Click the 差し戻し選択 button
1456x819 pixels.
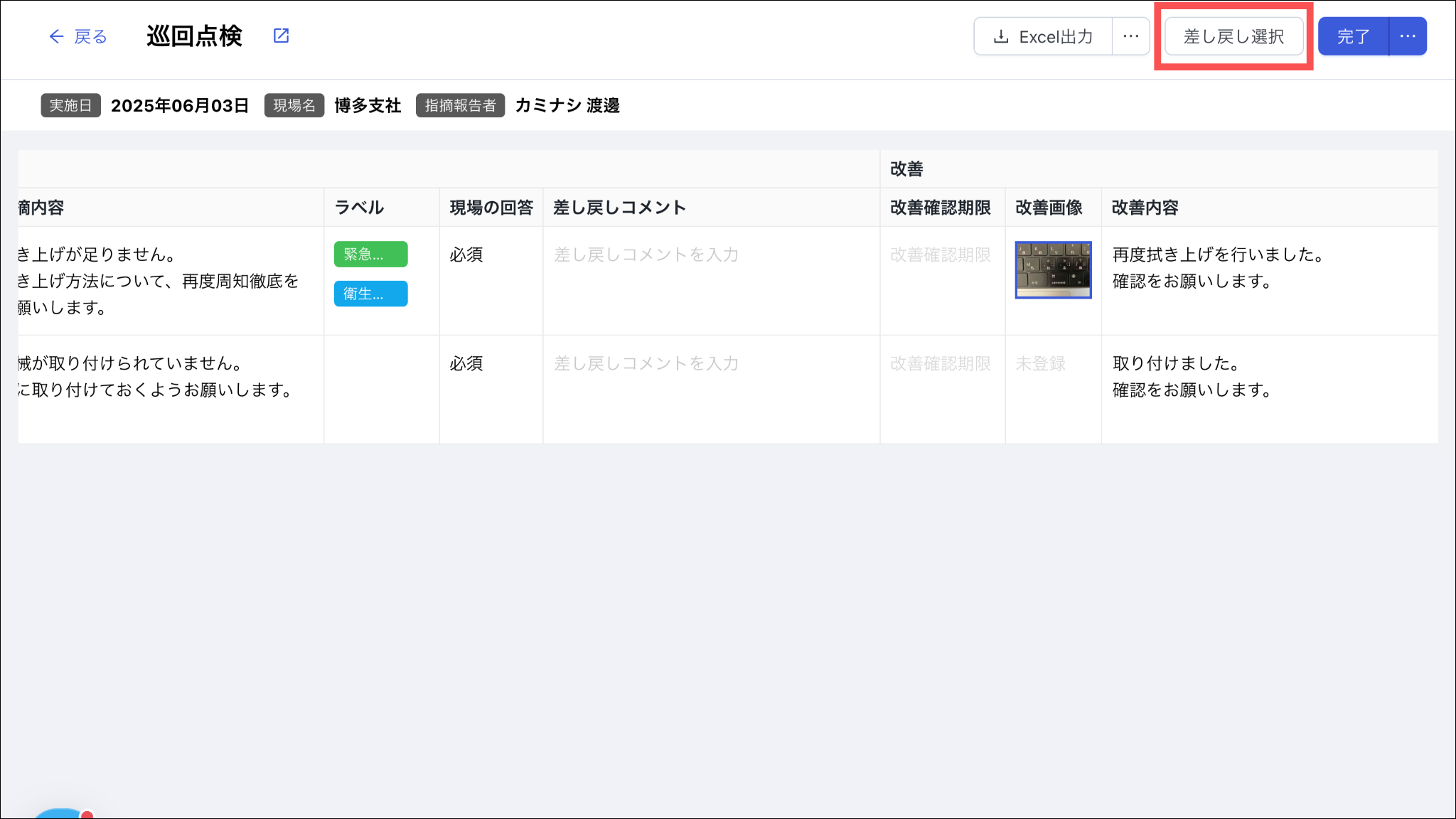pyautogui.click(x=1233, y=36)
